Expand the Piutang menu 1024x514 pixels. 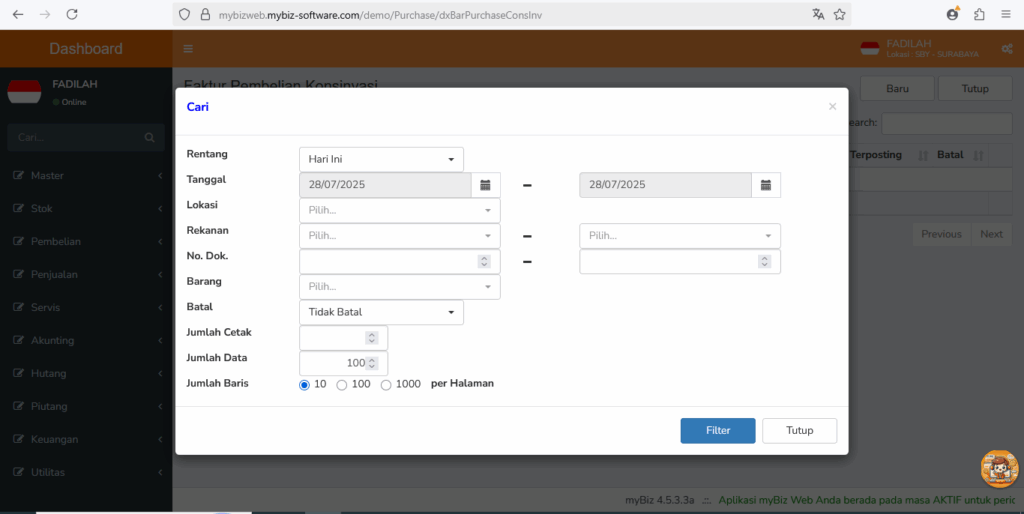coord(86,406)
